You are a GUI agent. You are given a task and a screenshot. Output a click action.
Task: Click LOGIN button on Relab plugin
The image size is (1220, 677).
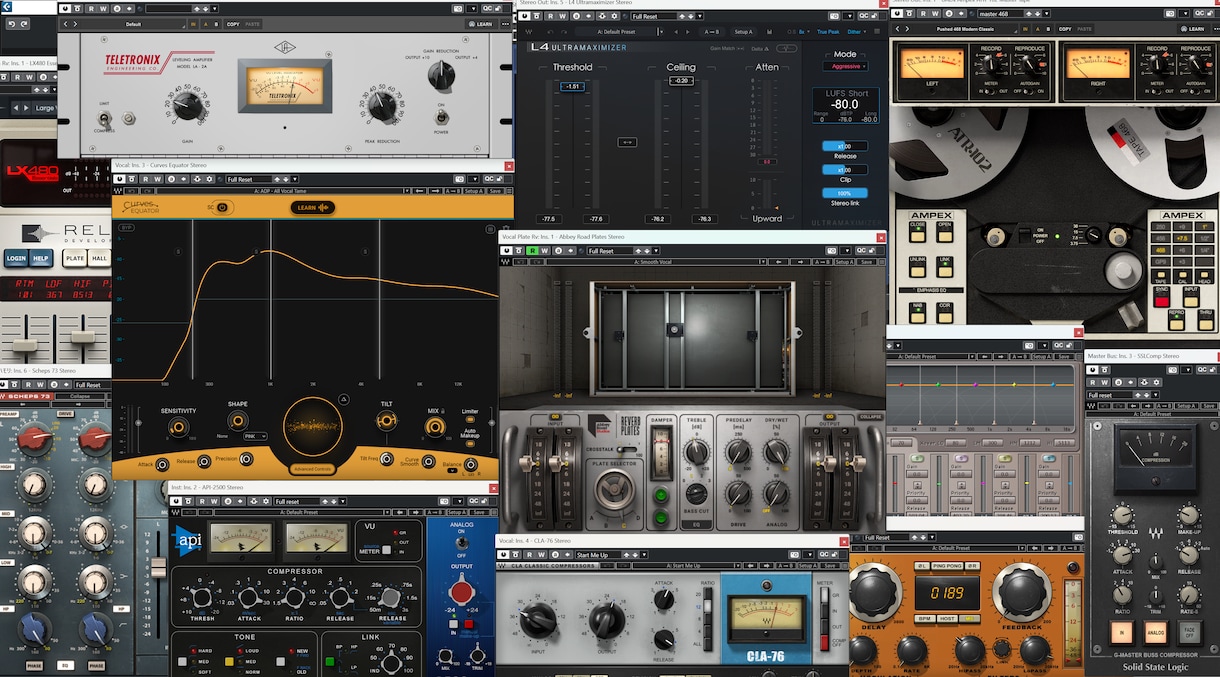click(x=16, y=258)
